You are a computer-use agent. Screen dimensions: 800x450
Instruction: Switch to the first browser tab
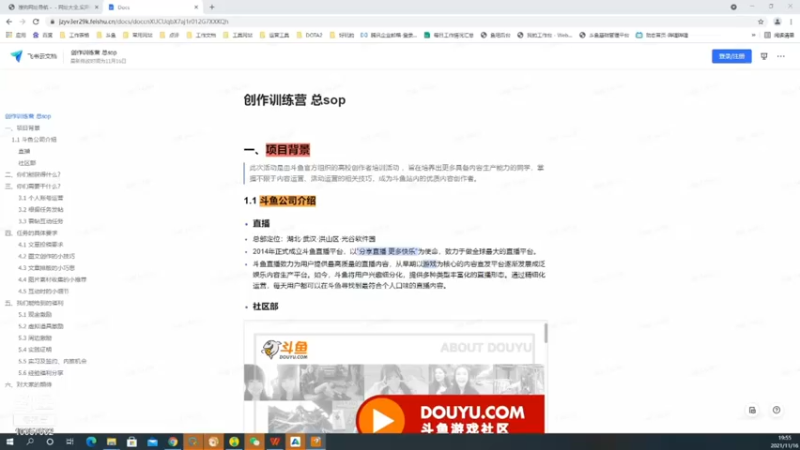point(53,7)
